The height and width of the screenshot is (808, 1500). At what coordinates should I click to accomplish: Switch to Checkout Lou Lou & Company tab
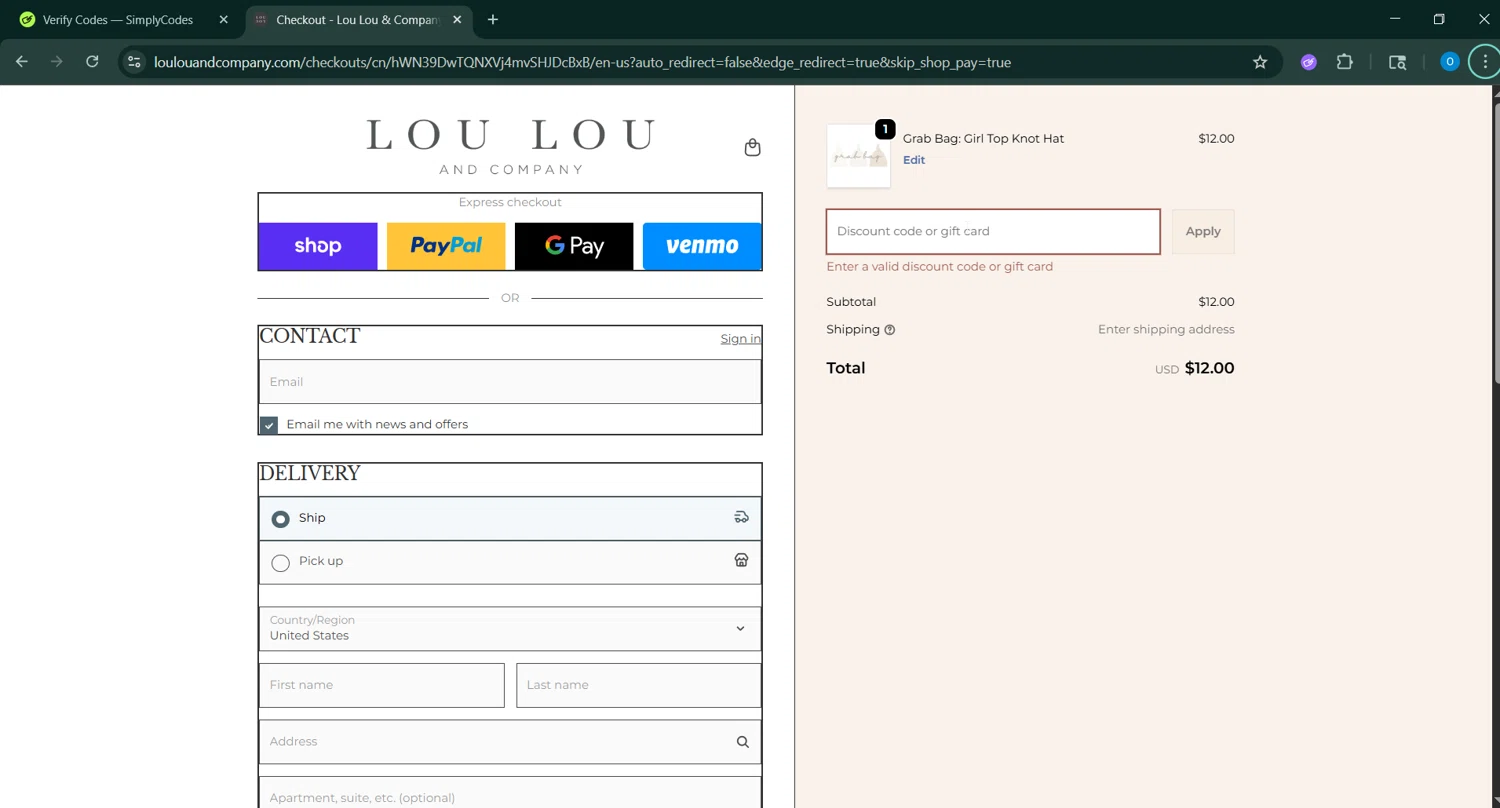pyautogui.click(x=358, y=19)
